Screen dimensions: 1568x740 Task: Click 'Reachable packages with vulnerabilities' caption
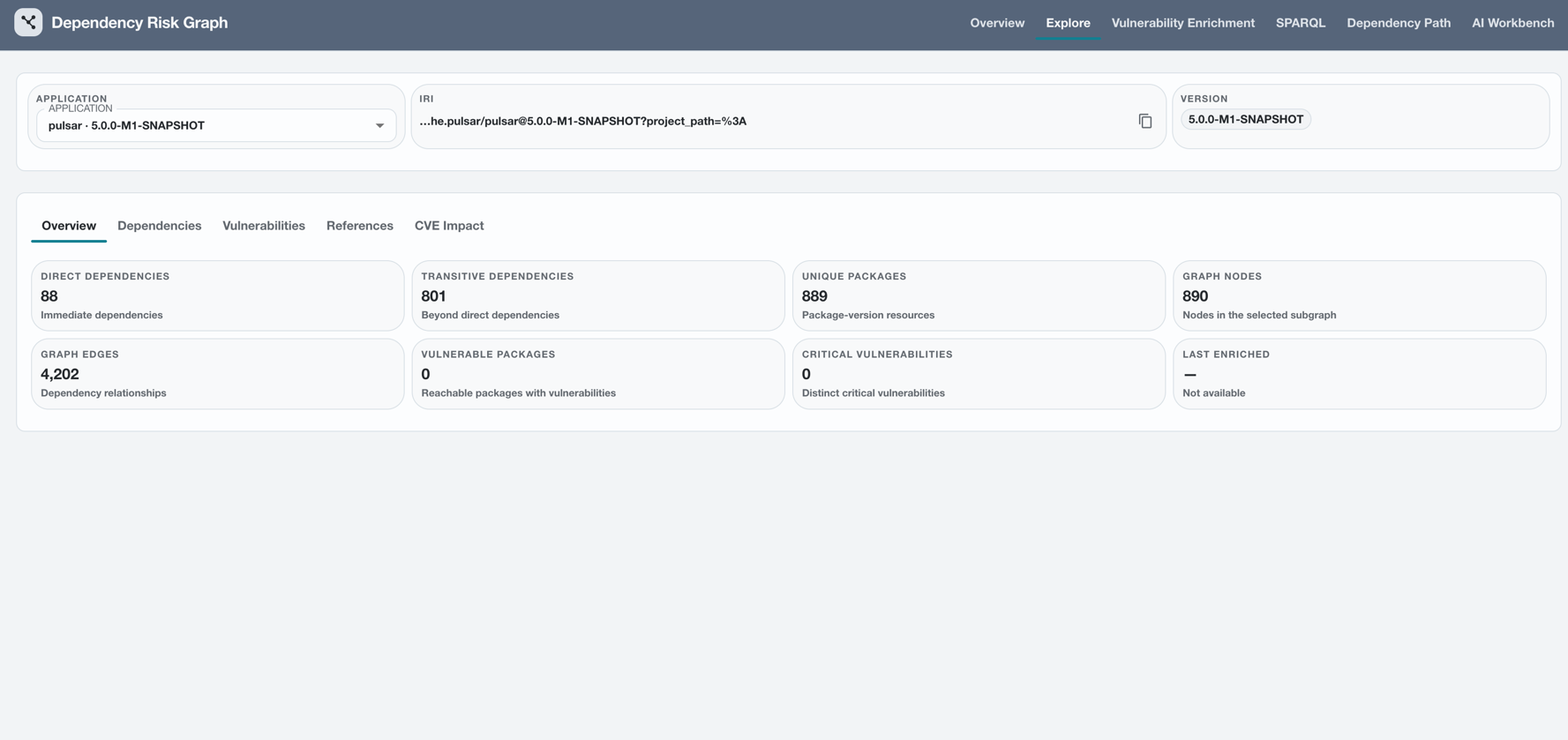(518, 393)
